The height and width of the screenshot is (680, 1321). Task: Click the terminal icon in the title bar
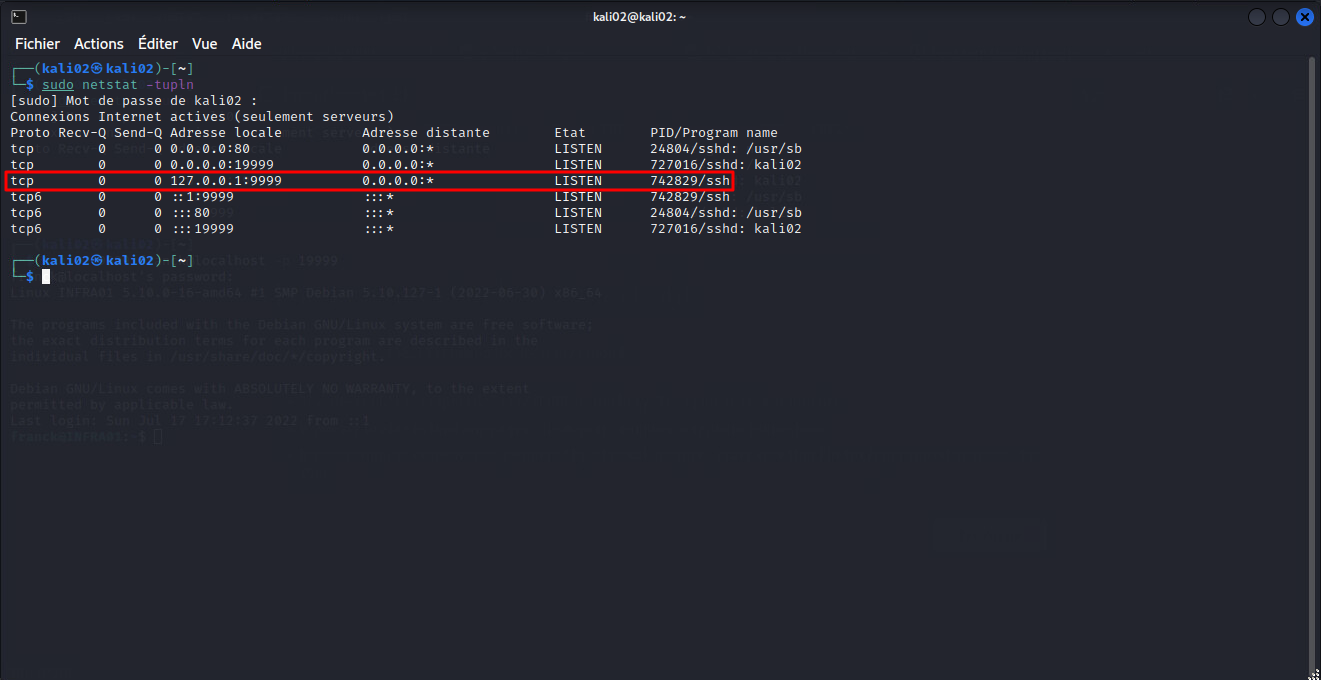18,17
